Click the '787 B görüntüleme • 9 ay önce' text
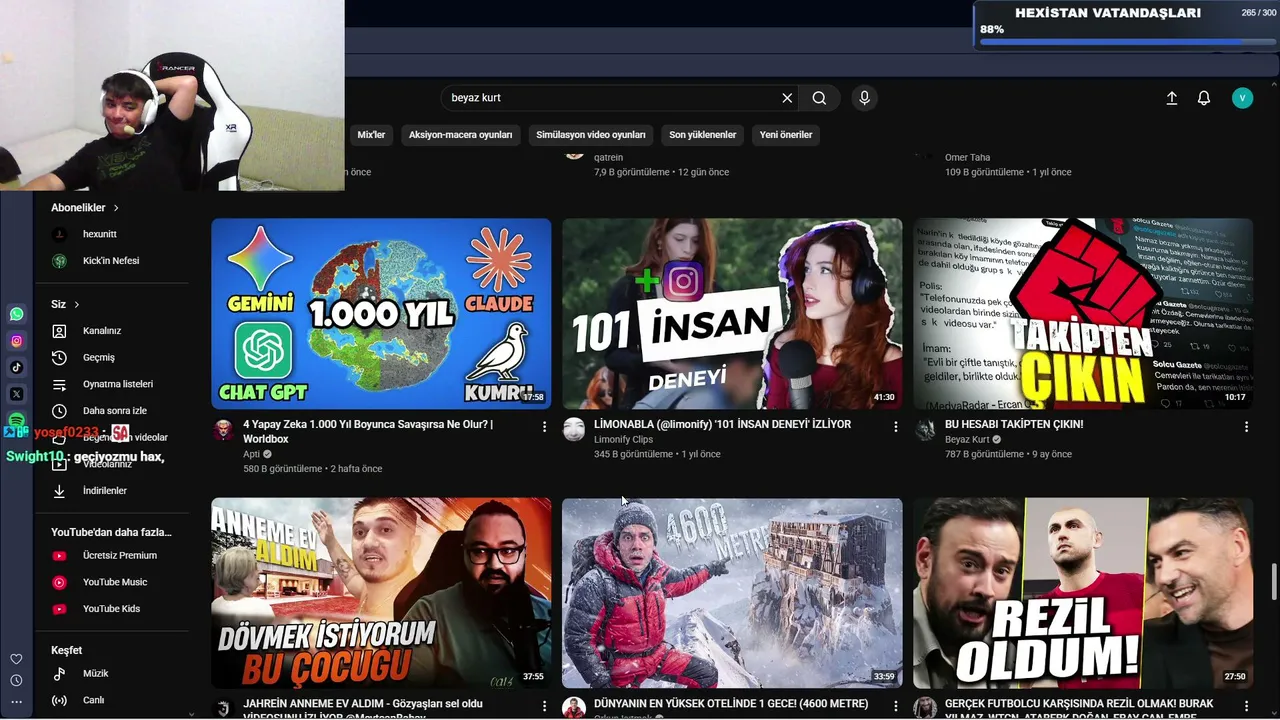This screenshot has width=1280, height=720. click(1008, 454)
